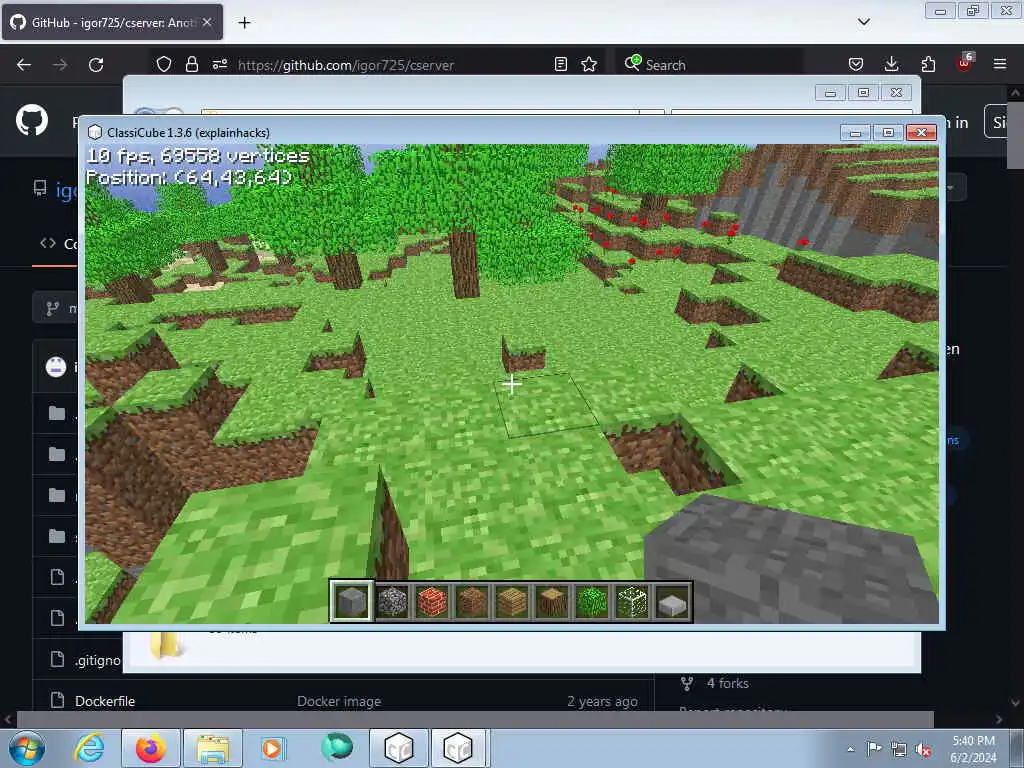Click the Firefox Search box
The image size is (1024, 768).
(x=709, y=65)
